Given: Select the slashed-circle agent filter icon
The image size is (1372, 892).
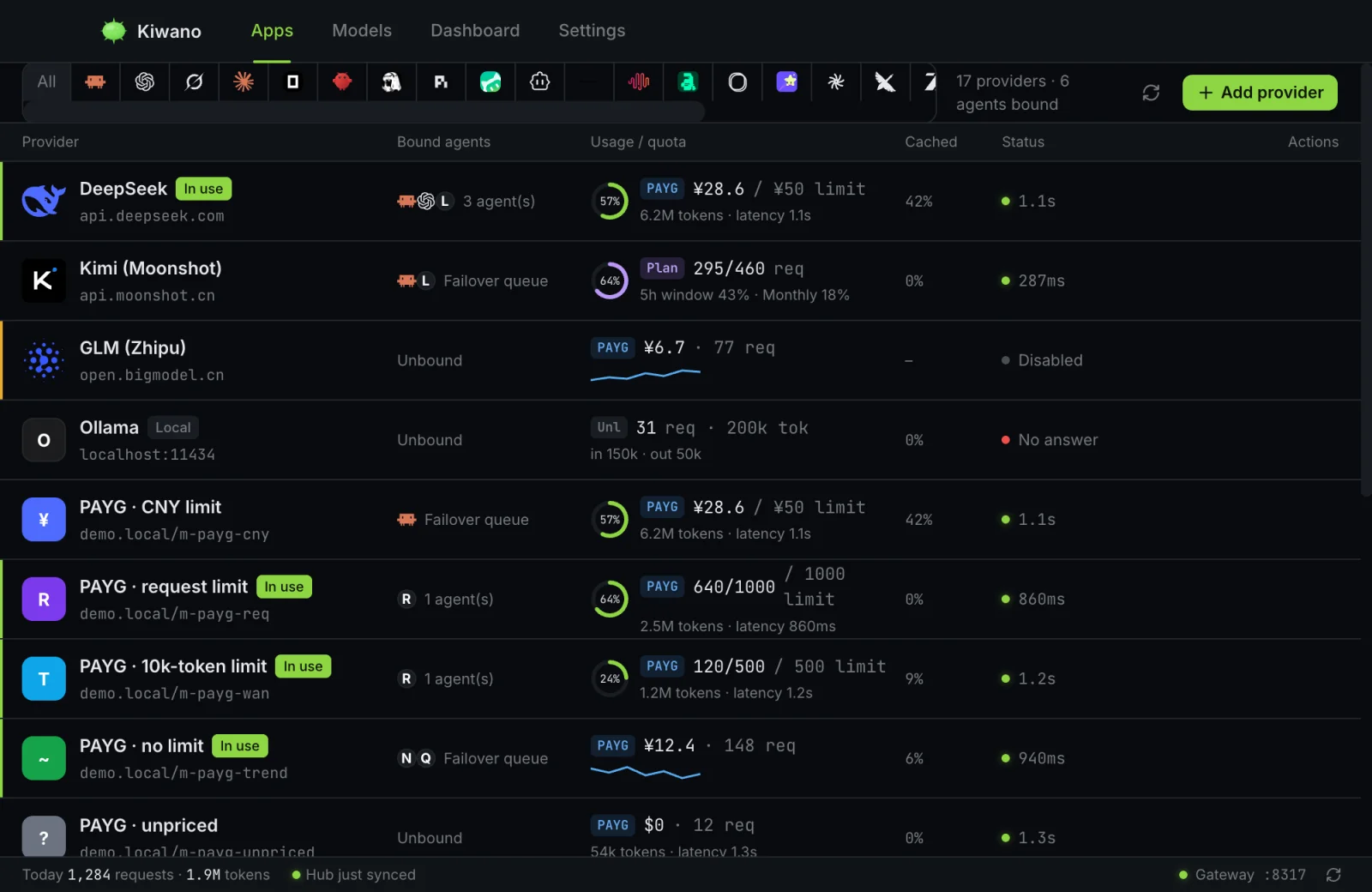Looking at the screenshot, I should click(194, 81).
